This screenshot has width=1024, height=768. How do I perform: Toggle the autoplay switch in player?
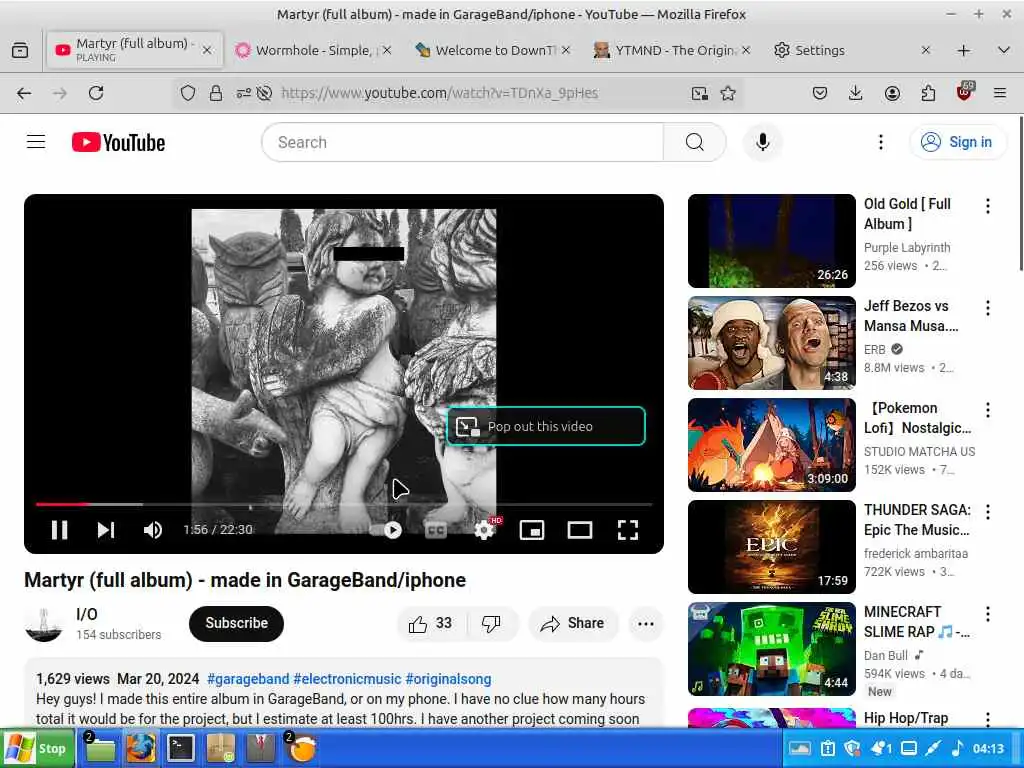[x=385, y=530]
